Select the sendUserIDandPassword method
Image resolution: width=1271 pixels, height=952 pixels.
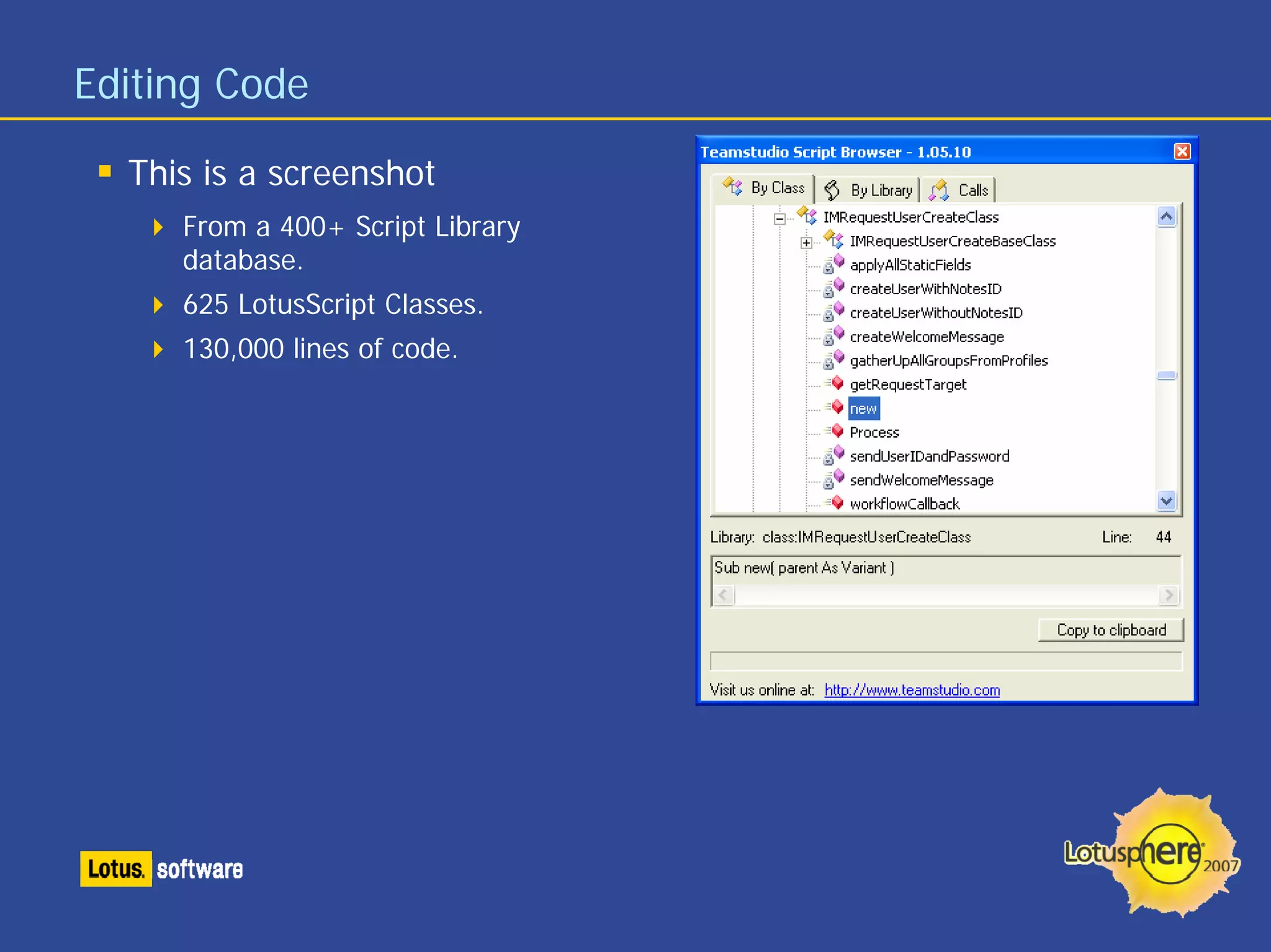click(x=929, y=456)
